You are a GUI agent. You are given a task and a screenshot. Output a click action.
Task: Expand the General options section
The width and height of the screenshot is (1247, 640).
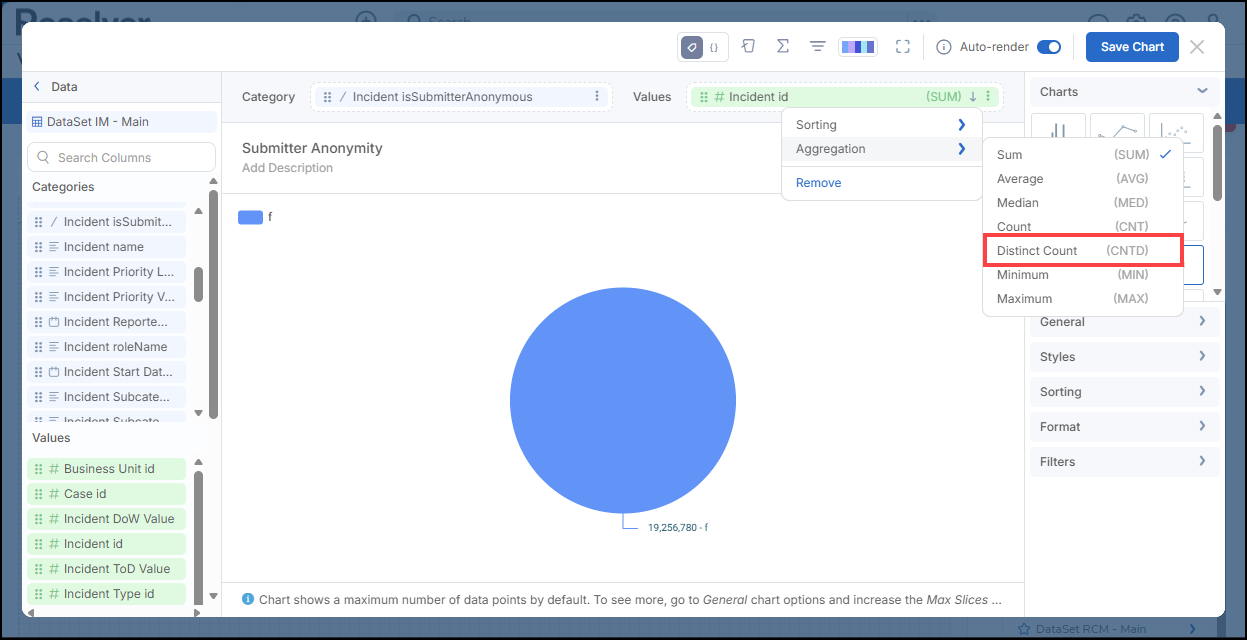(1125, 322)
